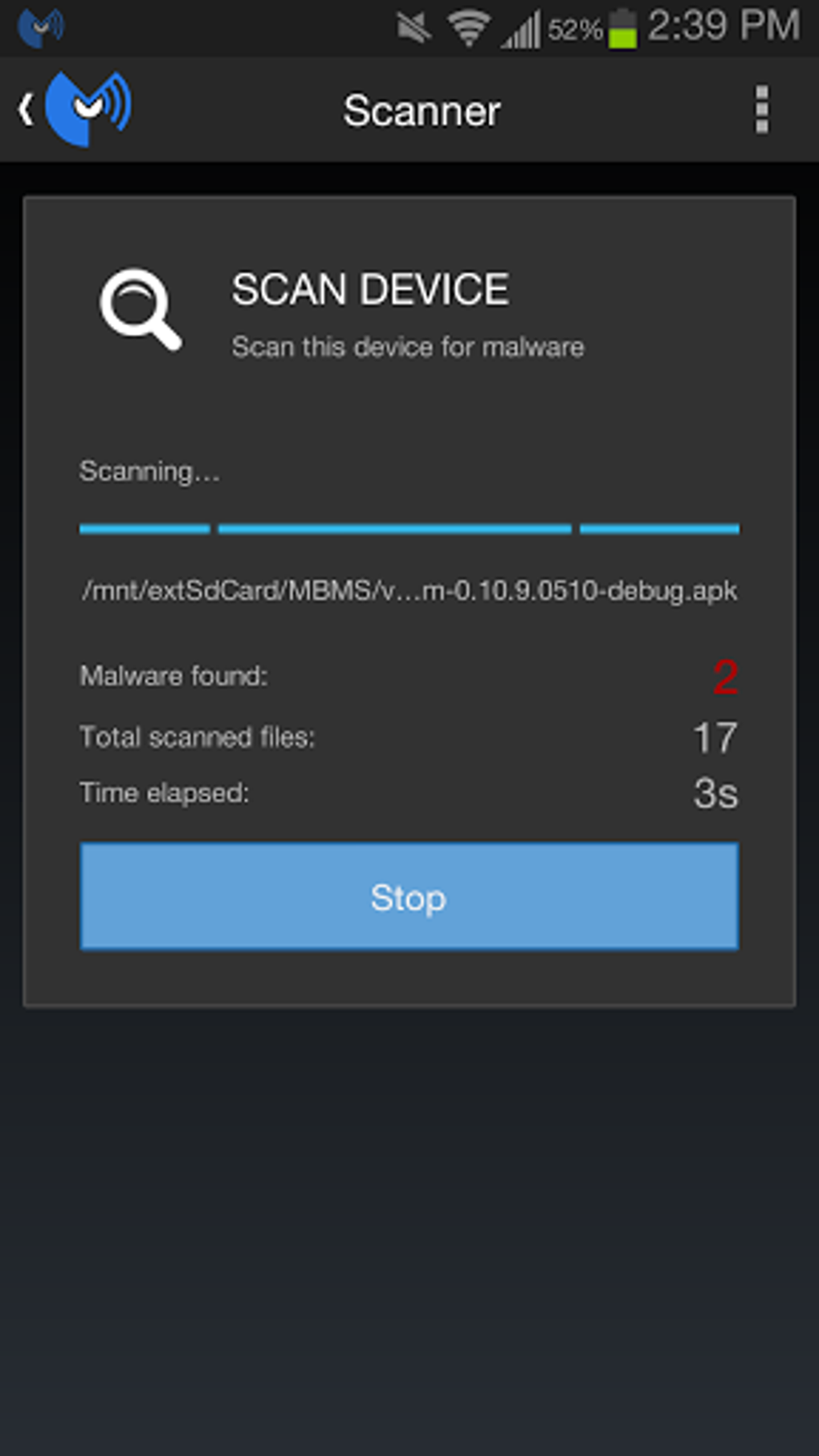Tap the SCAN DEVICE heading

point(370,289)
